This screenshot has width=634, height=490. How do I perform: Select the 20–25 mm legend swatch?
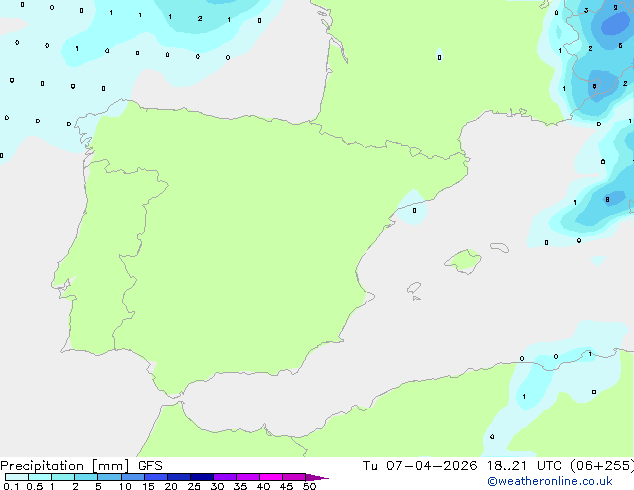179,477
